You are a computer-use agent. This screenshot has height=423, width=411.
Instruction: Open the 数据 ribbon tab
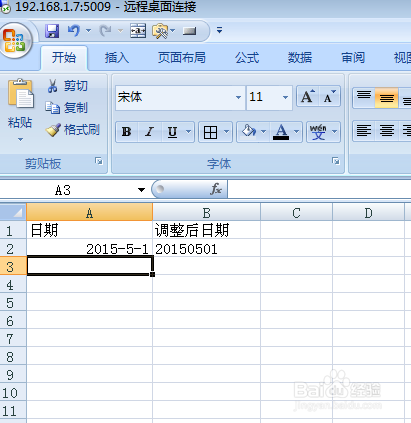[x=300, y=58]
